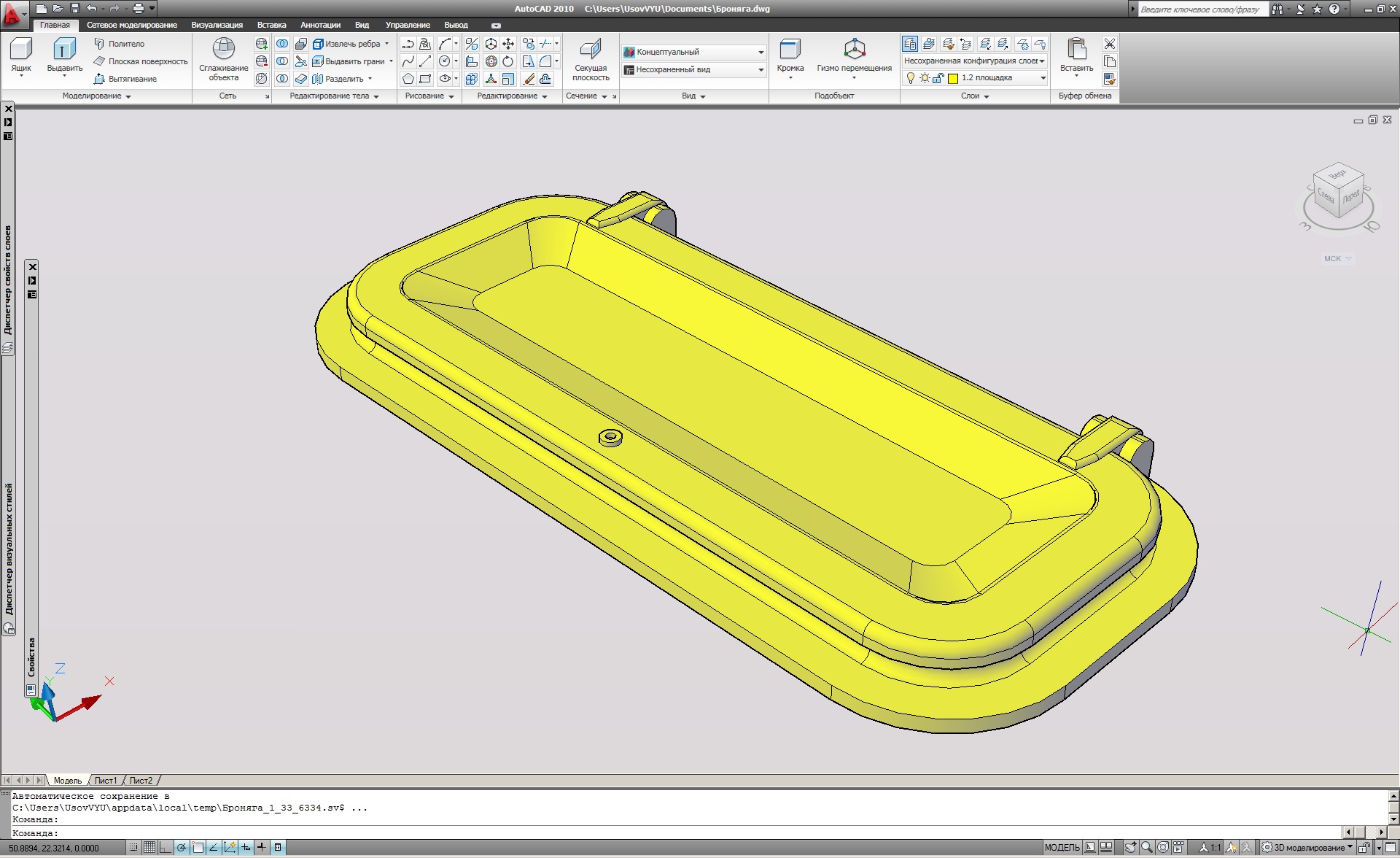Click the binoculars search icon in title bar
The height and width of the screenshot is (858, 1400).
(x=1277, y=9)
